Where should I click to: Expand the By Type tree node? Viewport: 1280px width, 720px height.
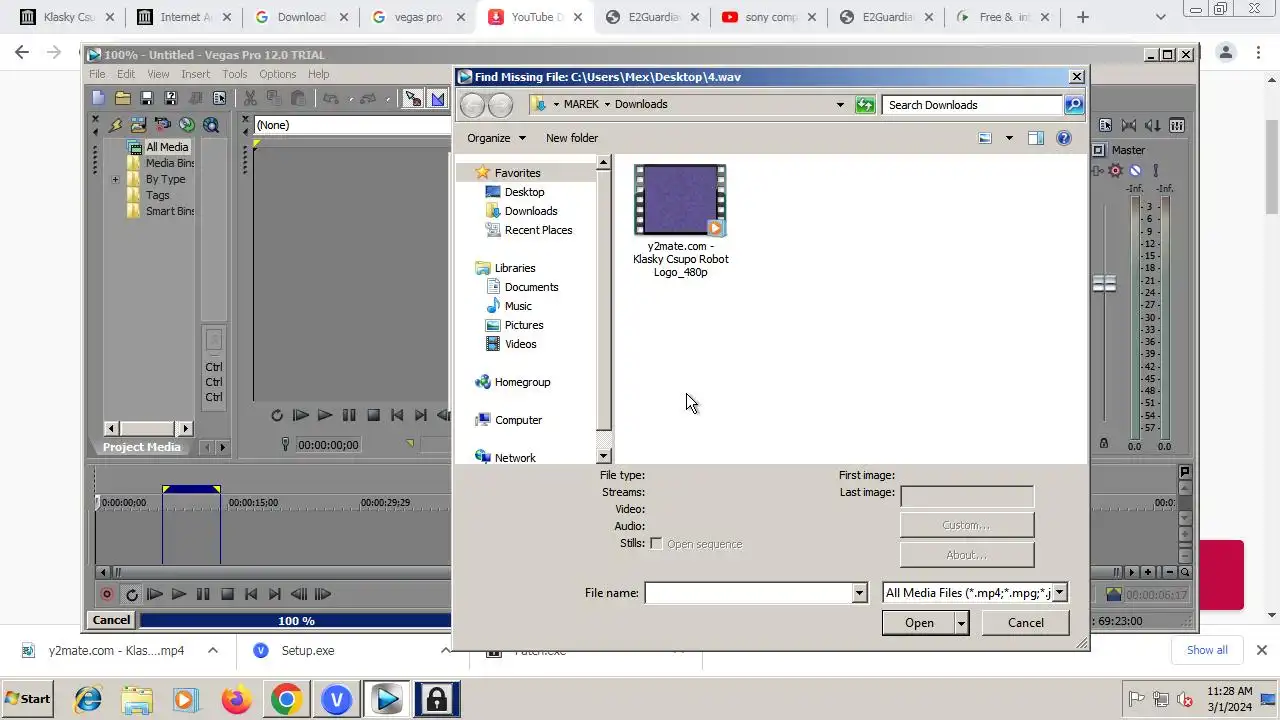[x=115, y=180]
